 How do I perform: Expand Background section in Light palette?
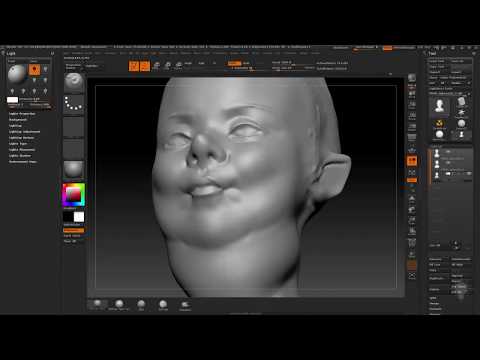click(x=18, y=120)
